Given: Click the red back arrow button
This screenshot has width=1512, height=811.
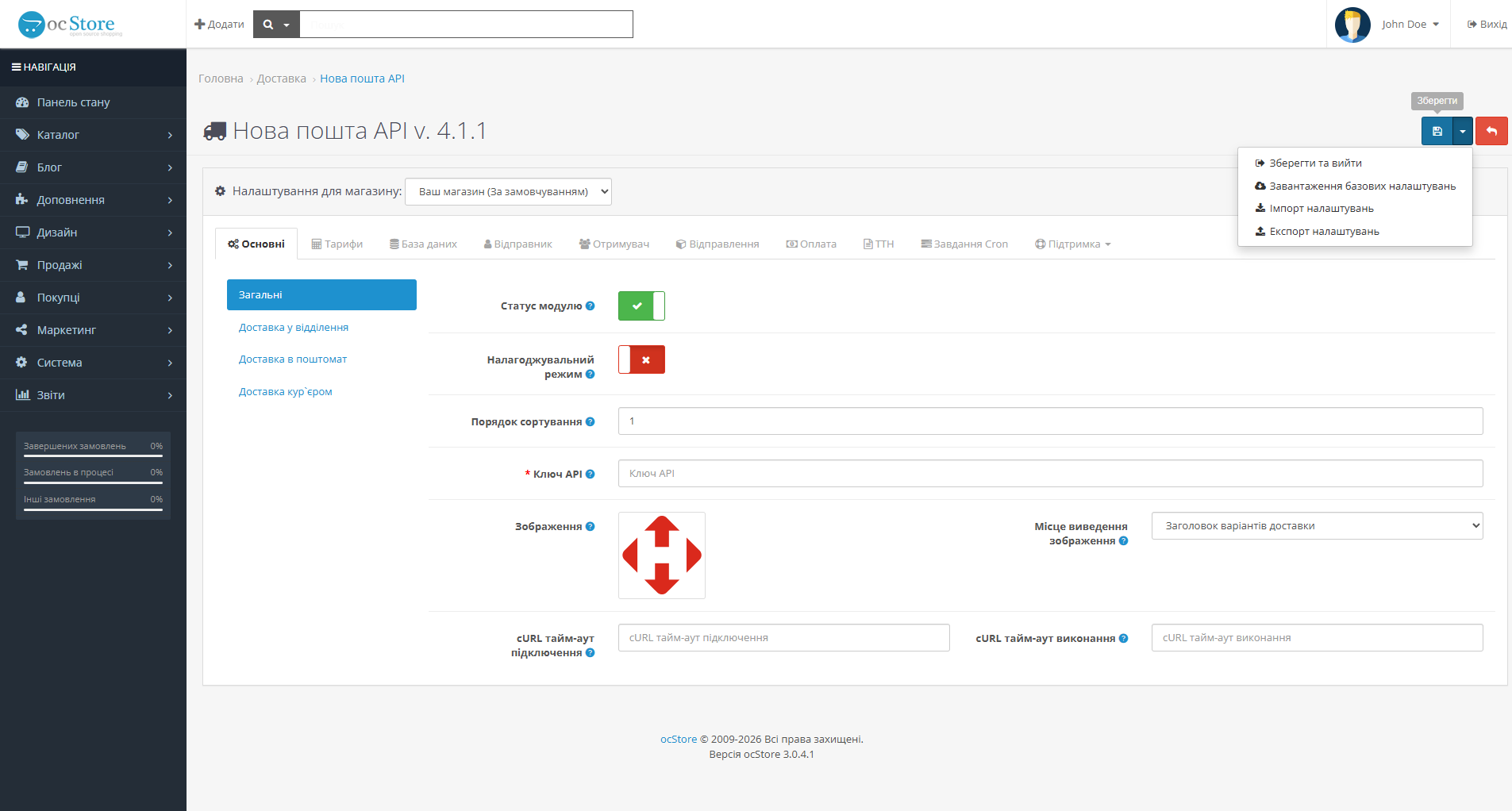Looking at the screenshot, I should [x=1491, y=131].
